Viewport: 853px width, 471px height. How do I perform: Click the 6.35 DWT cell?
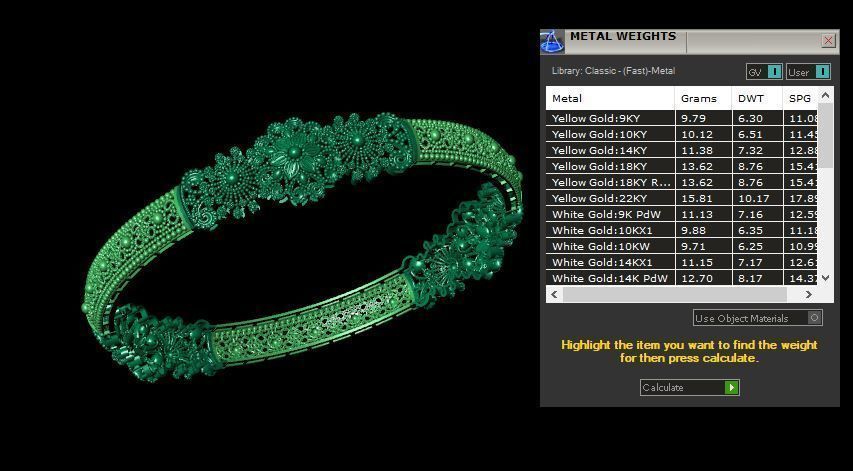click(x=758, y=231)
